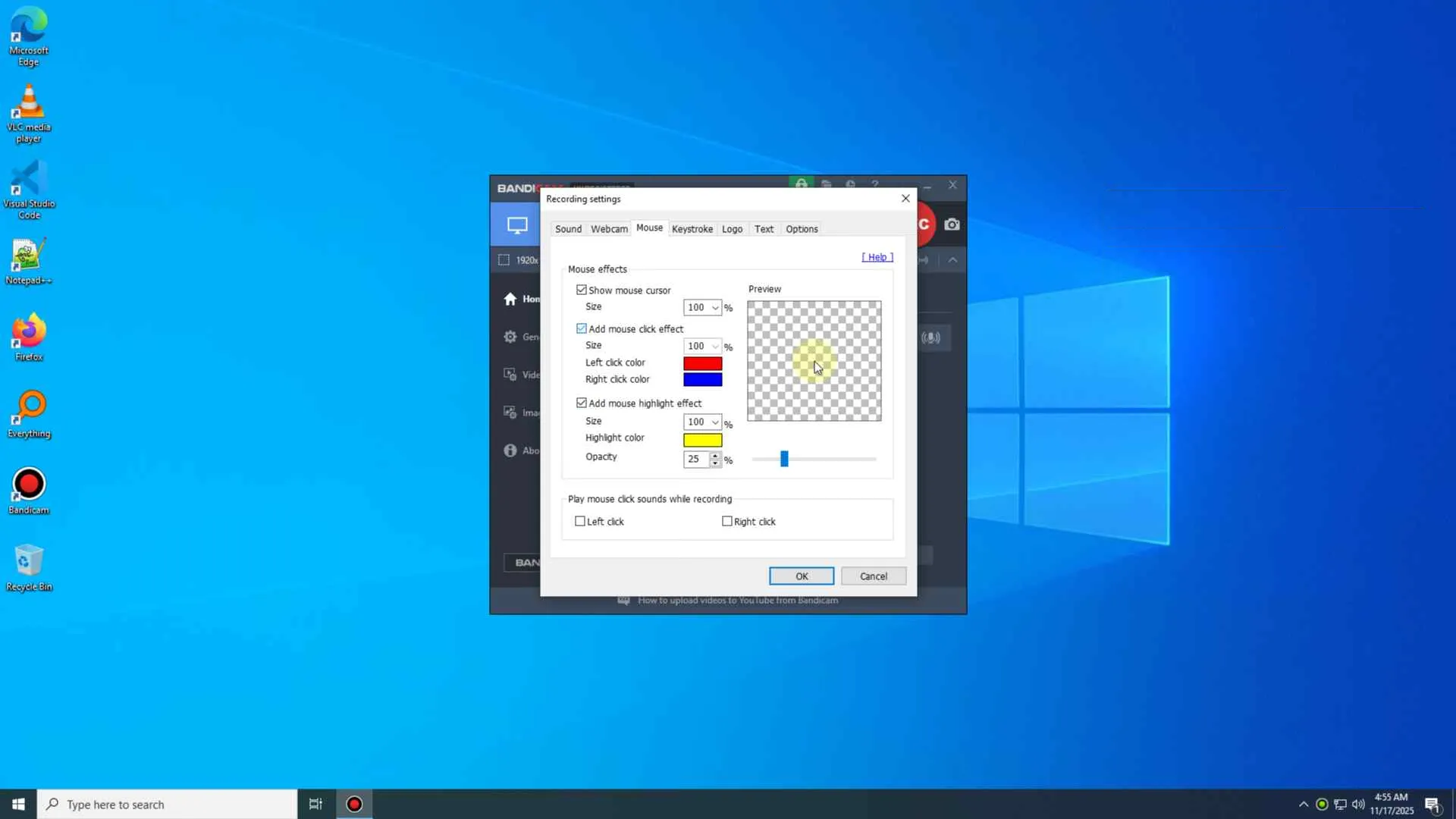Open Notepad++ desktop shortcut
Viewport: 1456px width, 819px height.
(29, 256)
